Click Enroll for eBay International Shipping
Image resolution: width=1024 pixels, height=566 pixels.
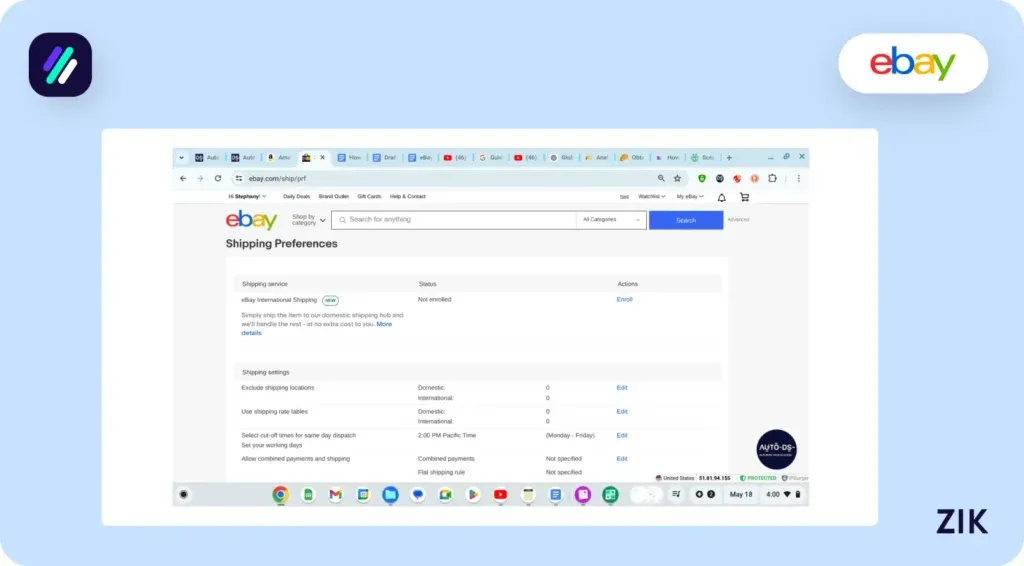tap(624, 299)
